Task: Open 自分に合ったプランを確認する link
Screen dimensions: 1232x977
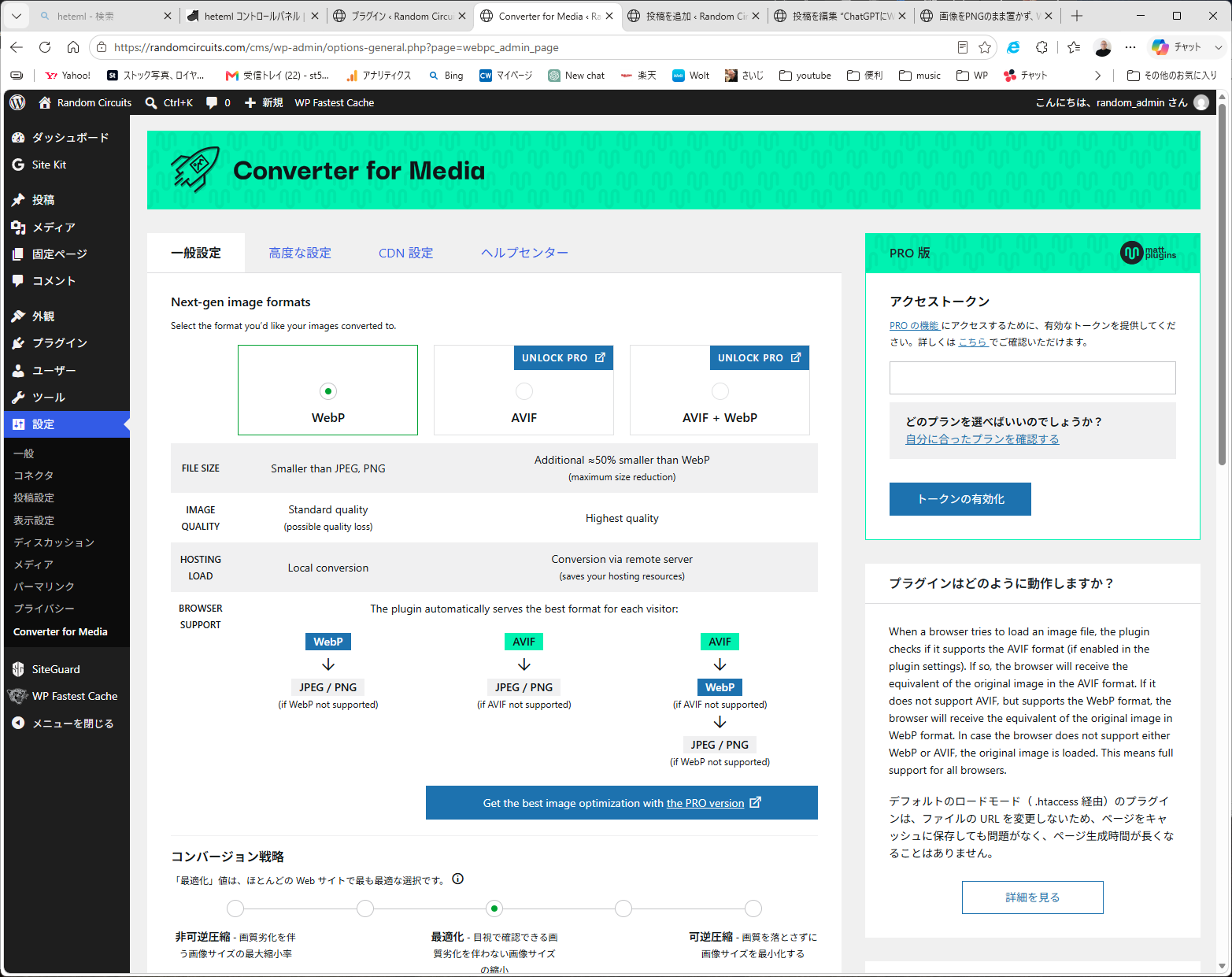Action: point(982,439)
